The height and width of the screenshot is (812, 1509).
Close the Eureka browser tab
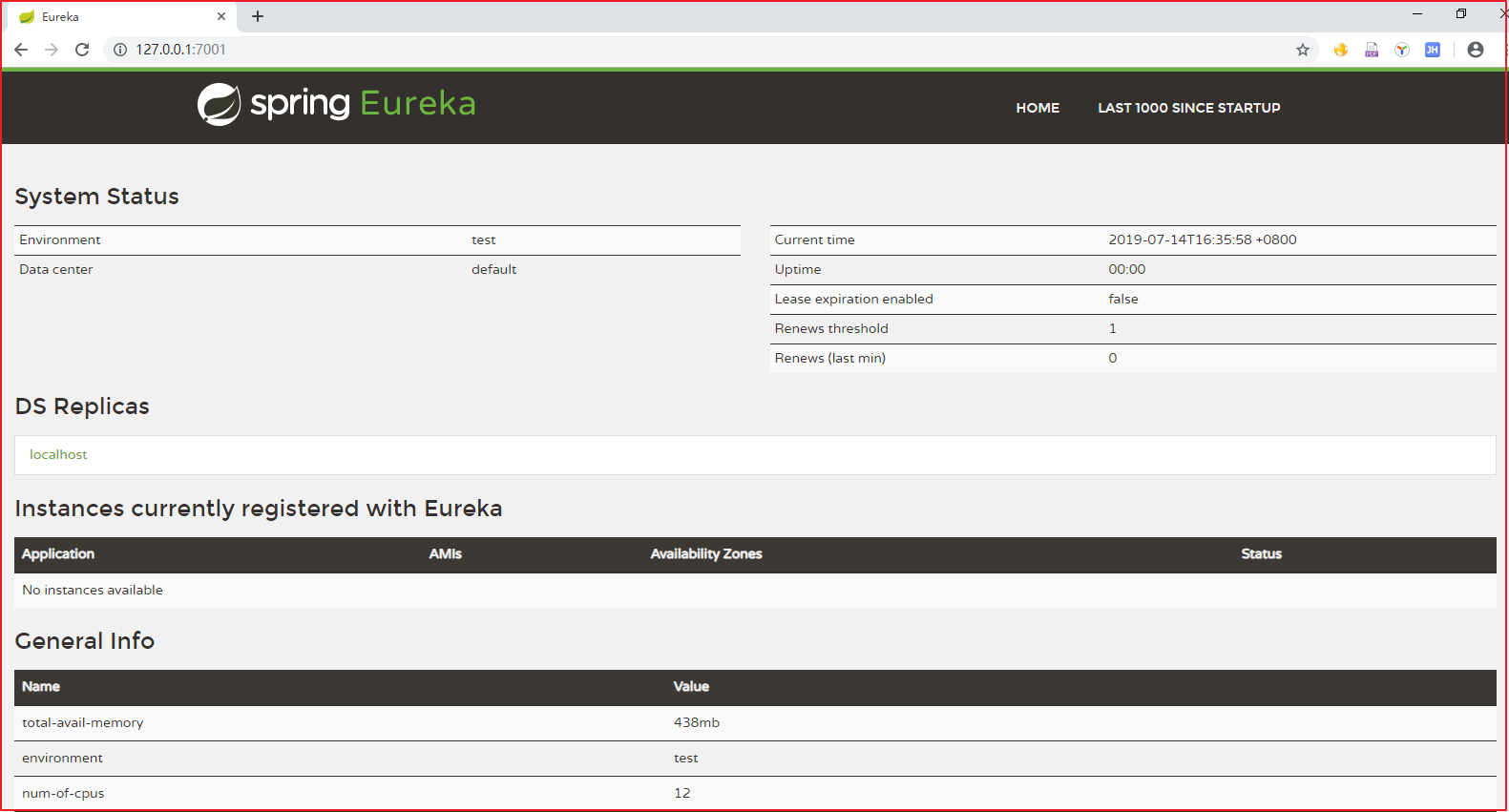(x=221, y=16)
